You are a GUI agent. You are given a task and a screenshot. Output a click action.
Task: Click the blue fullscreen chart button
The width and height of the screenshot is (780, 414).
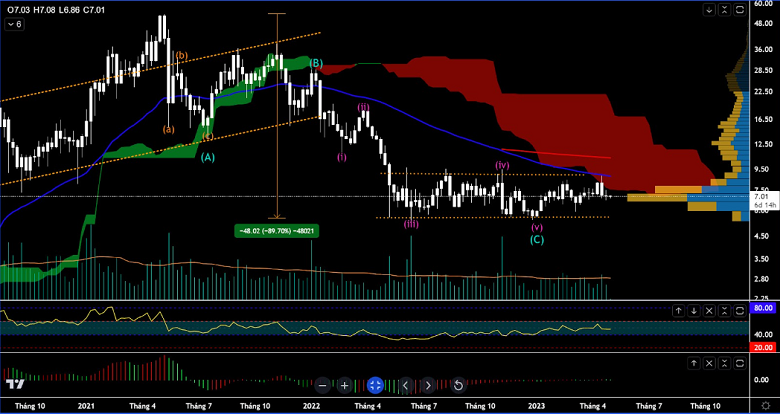pyautogui.click(x=375, y=385)
